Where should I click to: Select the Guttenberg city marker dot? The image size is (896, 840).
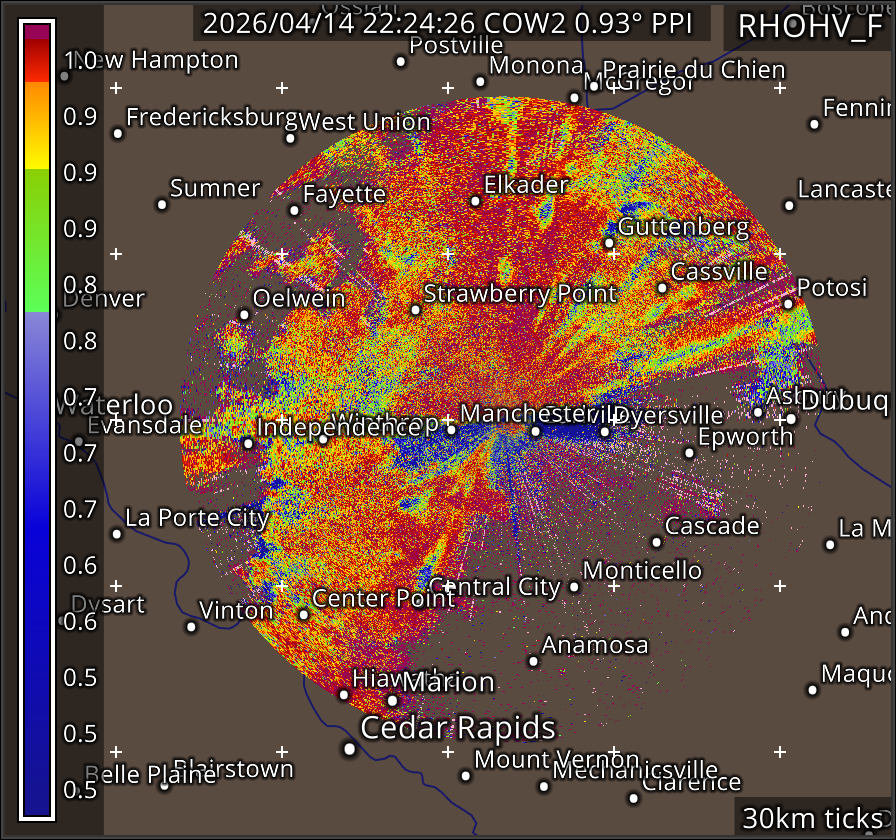tap(609, 242)
